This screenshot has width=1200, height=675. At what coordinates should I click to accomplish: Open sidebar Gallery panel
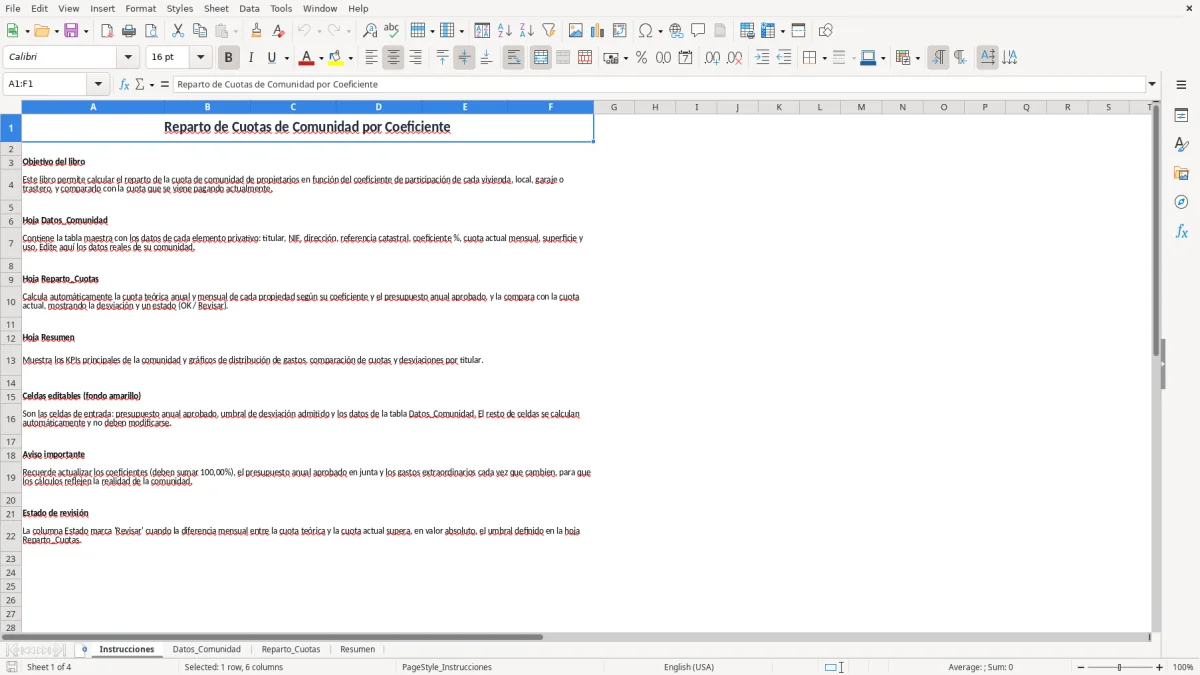[x=1181, y=173]
